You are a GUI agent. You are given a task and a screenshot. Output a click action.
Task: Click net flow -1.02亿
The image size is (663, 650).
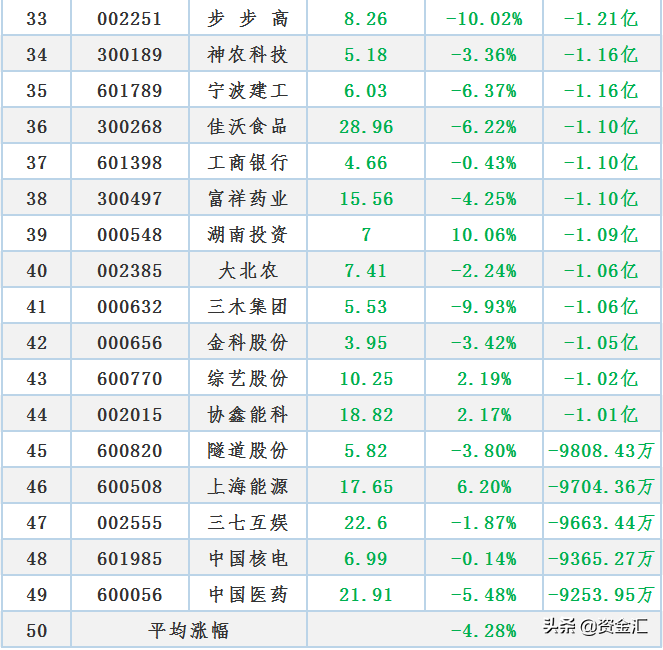coord(601,378)
